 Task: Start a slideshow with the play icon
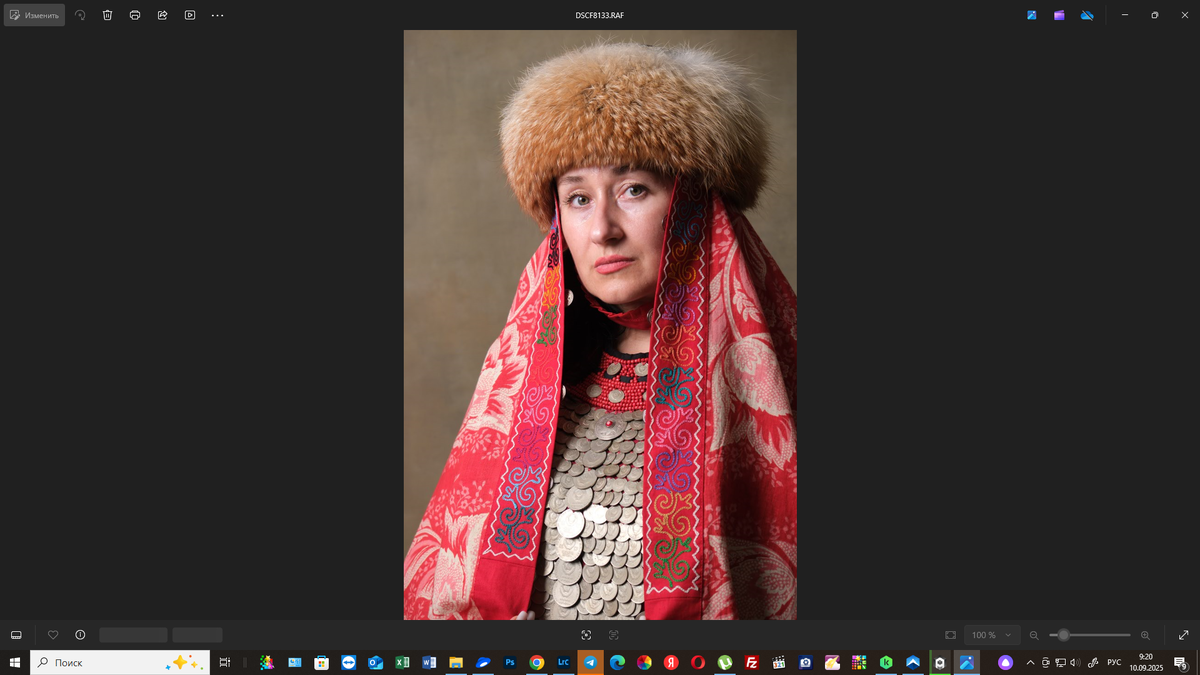[x=189, y=15]
